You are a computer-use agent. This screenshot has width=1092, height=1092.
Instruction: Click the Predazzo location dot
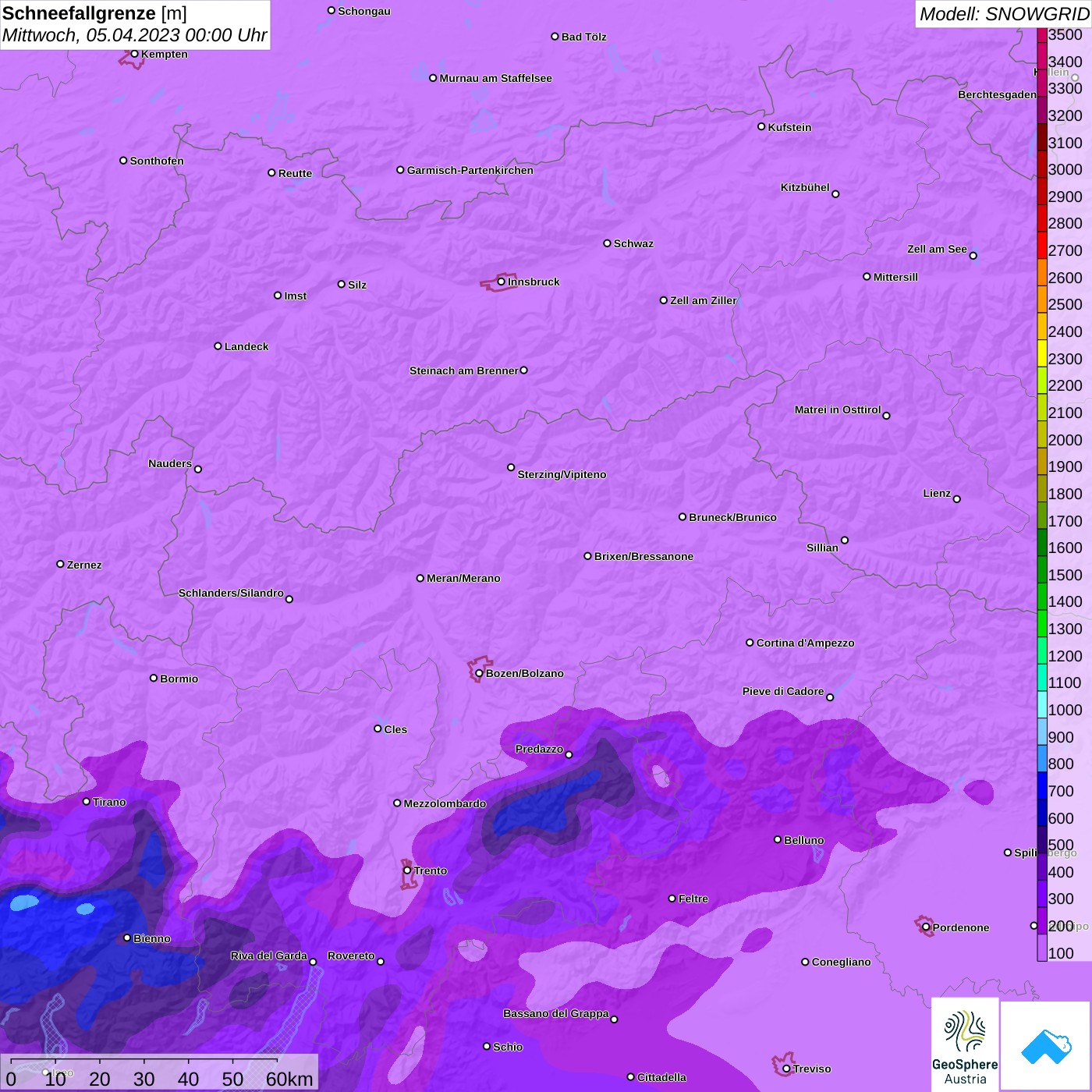pos(569,754)
